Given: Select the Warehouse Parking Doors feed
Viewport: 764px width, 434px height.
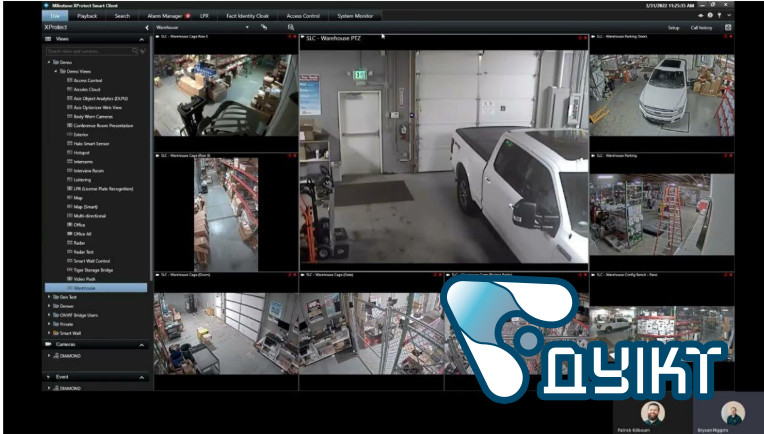Looking at the screenshot, I should [x=662, y=93].
